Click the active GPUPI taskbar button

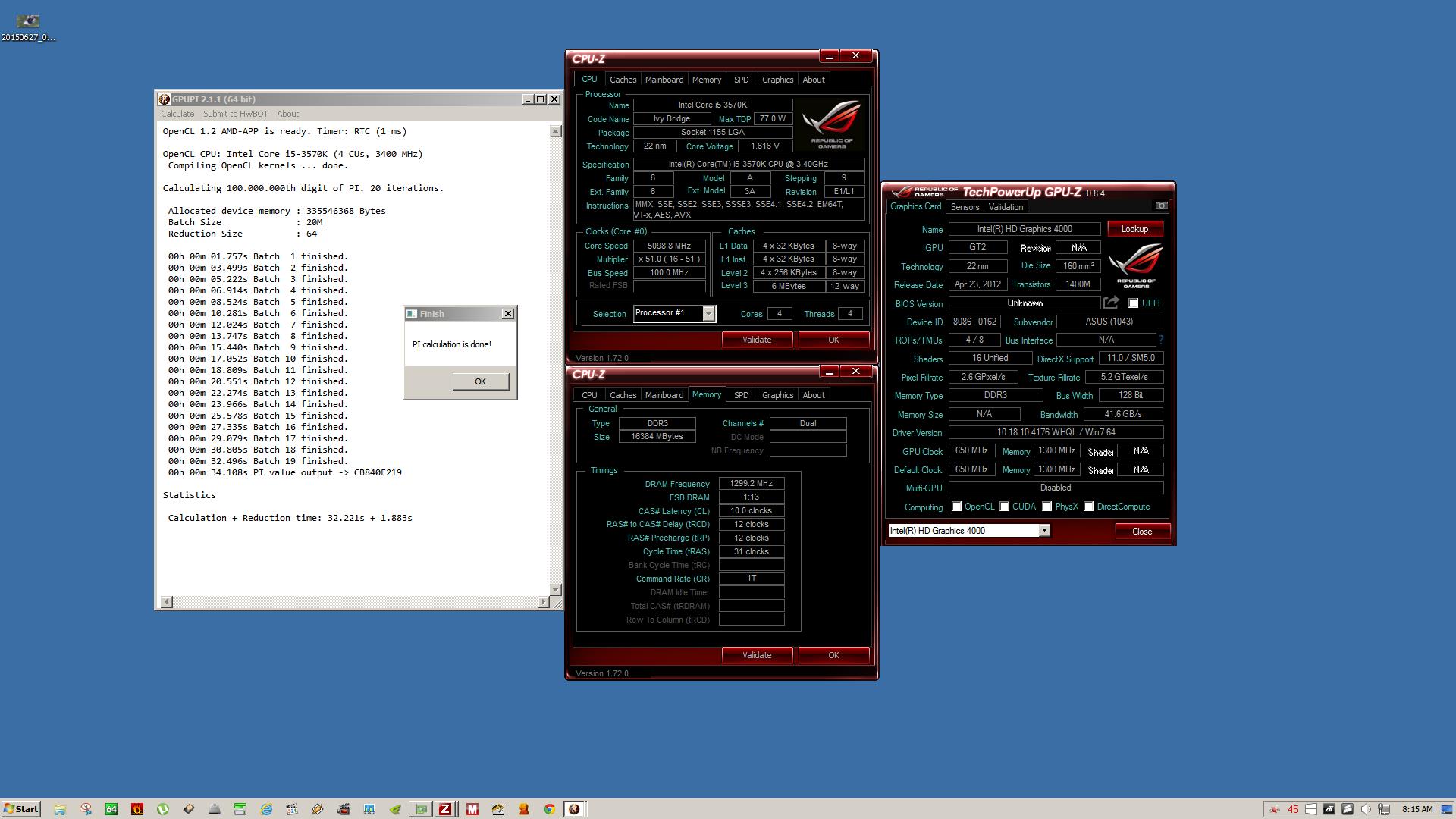[574, 809]
